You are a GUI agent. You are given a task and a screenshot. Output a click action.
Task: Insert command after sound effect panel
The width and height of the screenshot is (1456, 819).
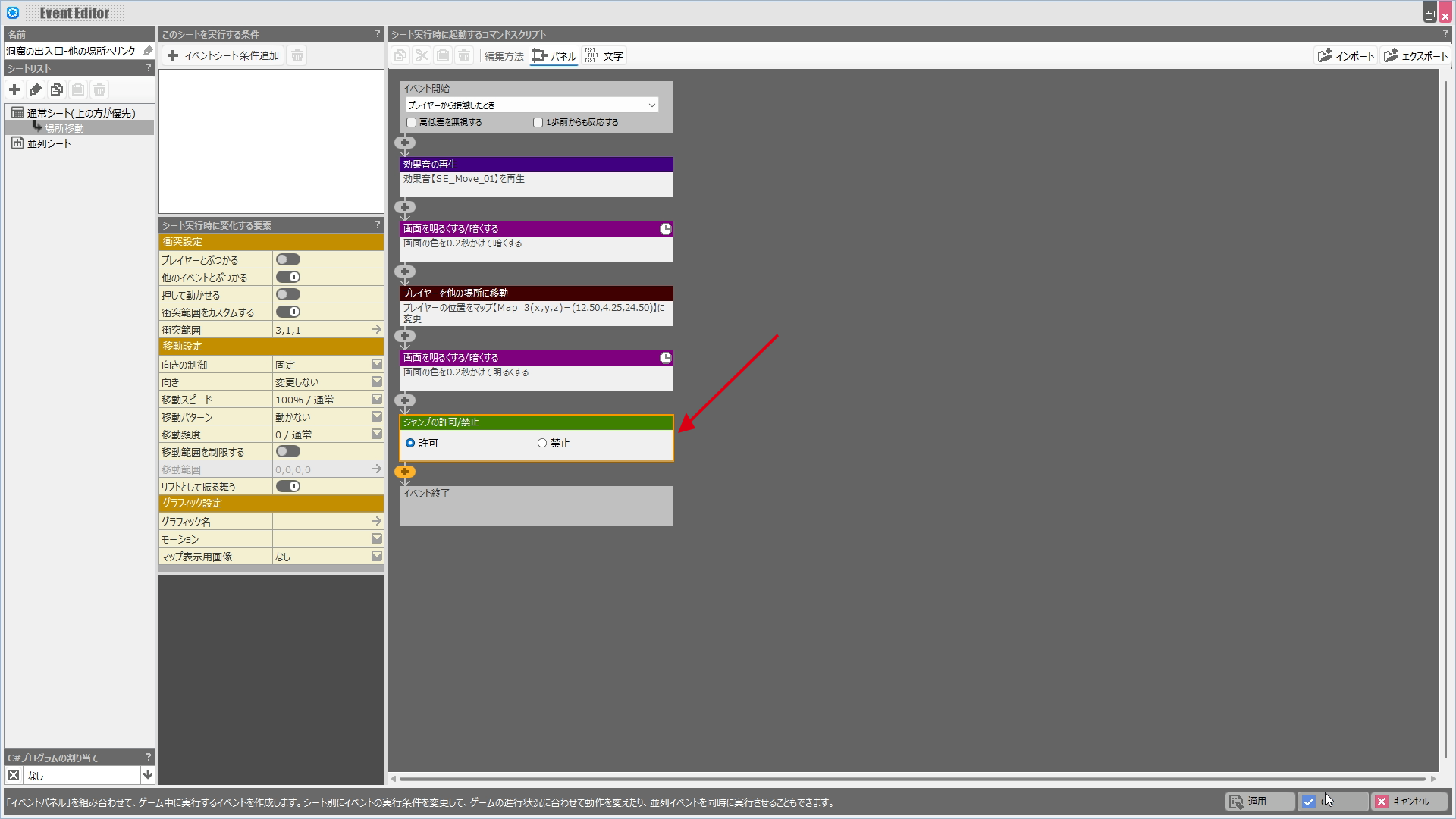[405, 207]
